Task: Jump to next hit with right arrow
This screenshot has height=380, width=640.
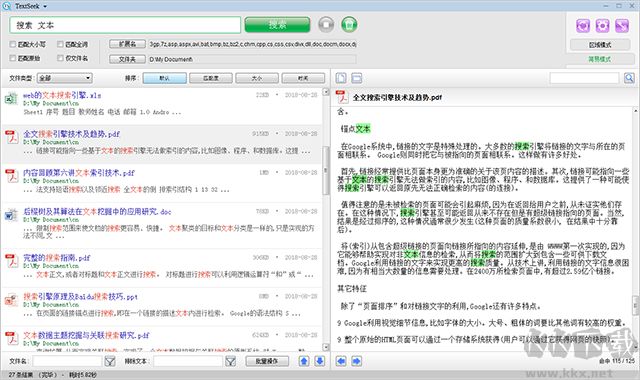Action: click(356, 361)
